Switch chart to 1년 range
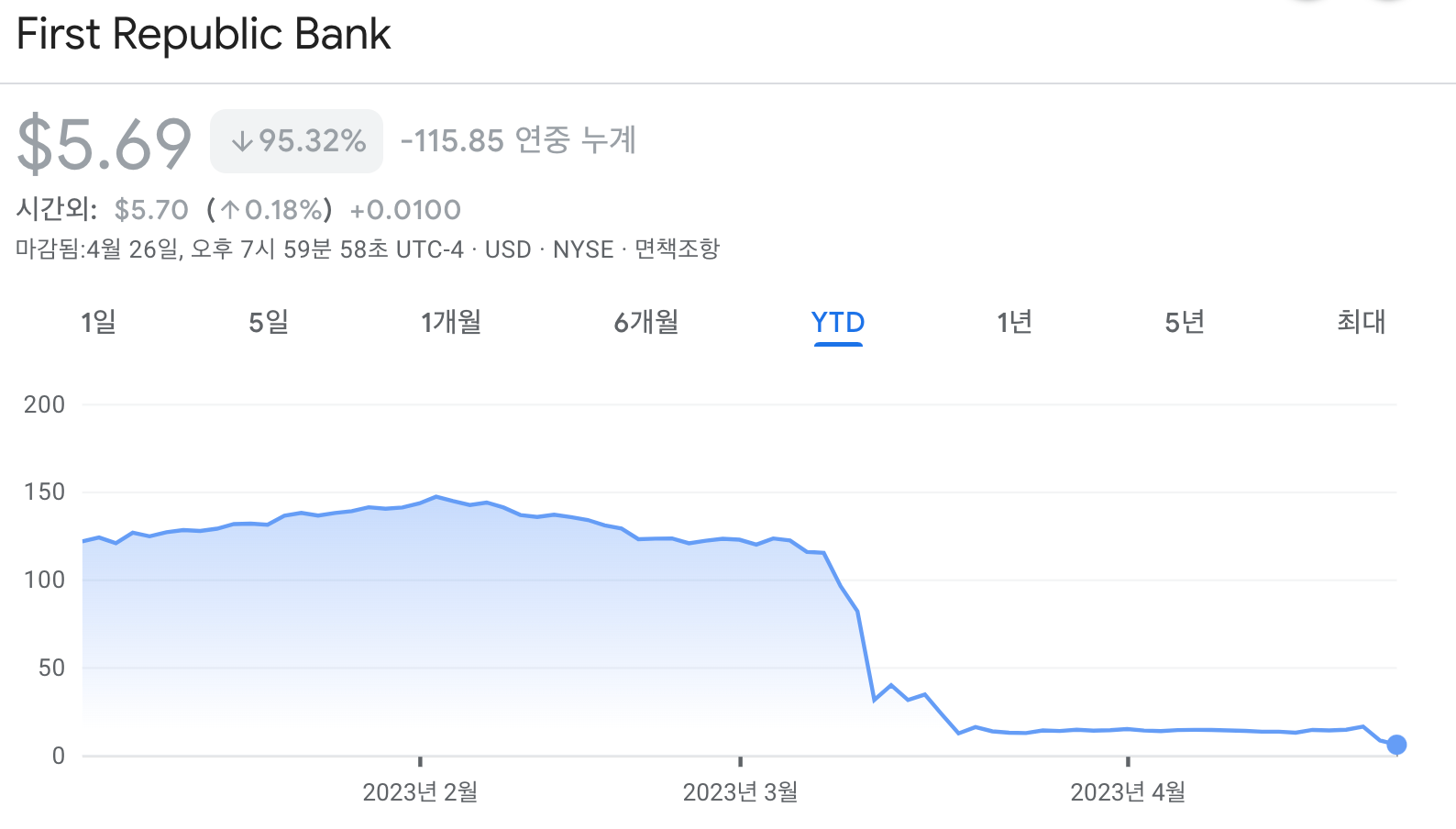This screenshot has width=1456, height=829. (x=1015, y=322)
